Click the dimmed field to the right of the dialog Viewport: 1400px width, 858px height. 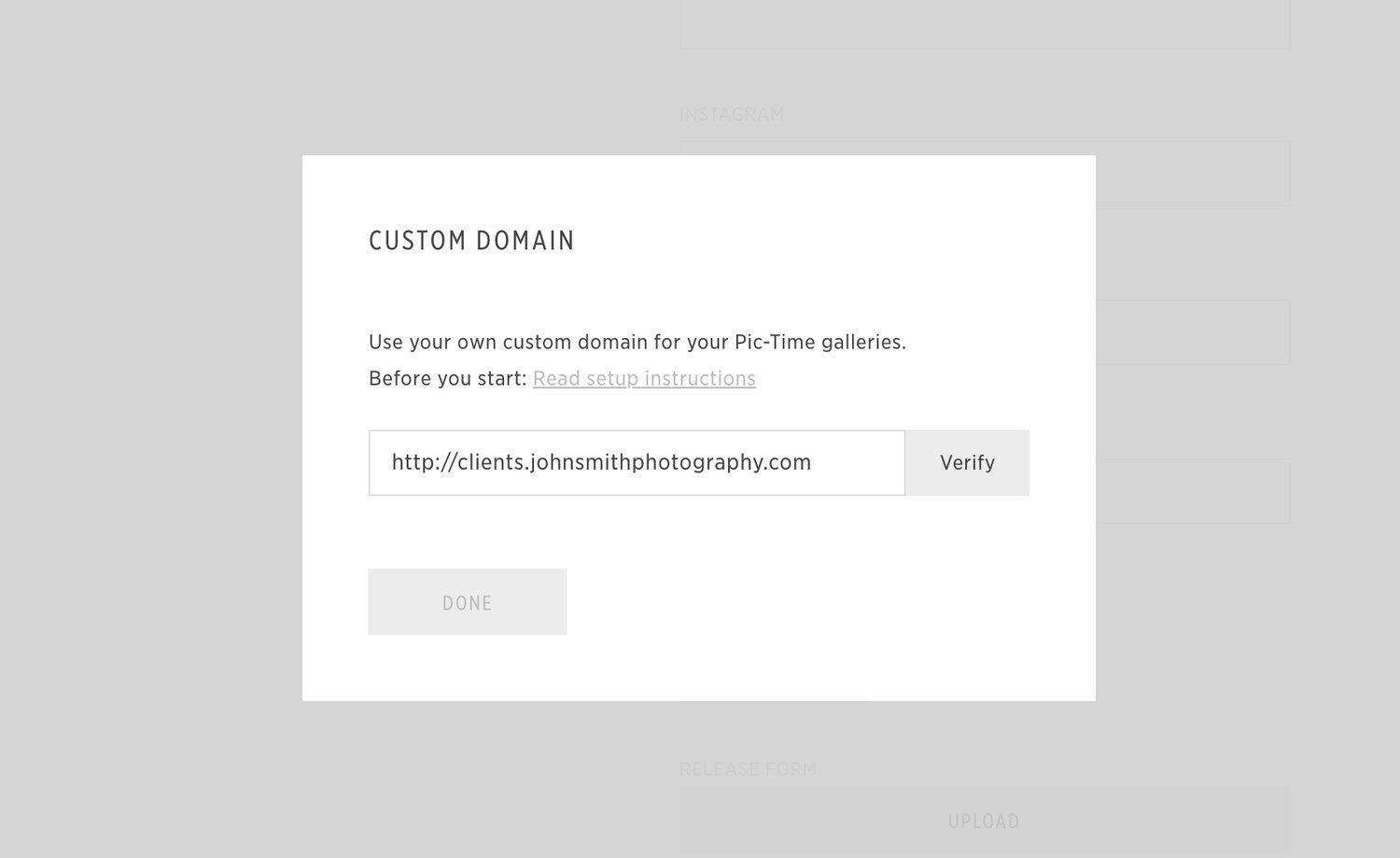[1195, 331]
